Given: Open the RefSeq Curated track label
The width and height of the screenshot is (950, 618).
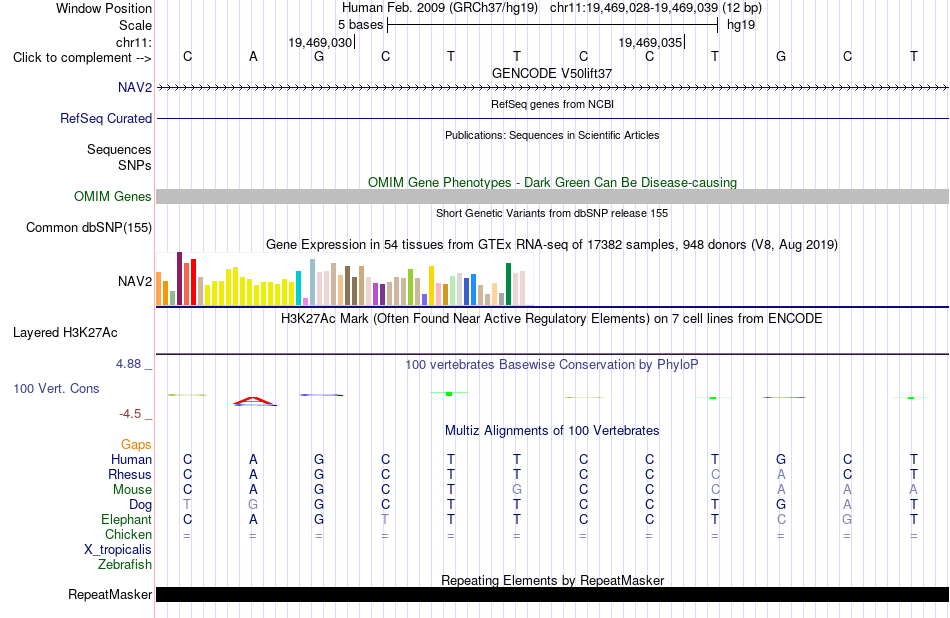Looking at the screenshot, I should point(105,118).
